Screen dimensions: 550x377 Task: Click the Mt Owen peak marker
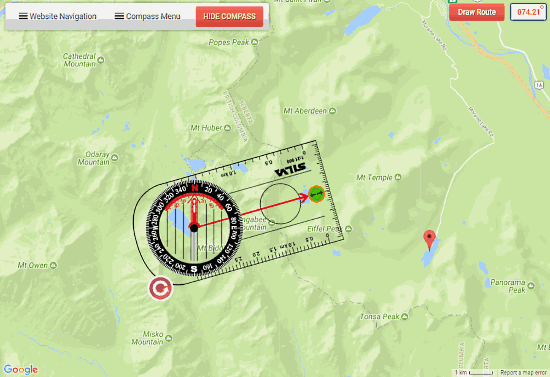click(x=53, y=265)
